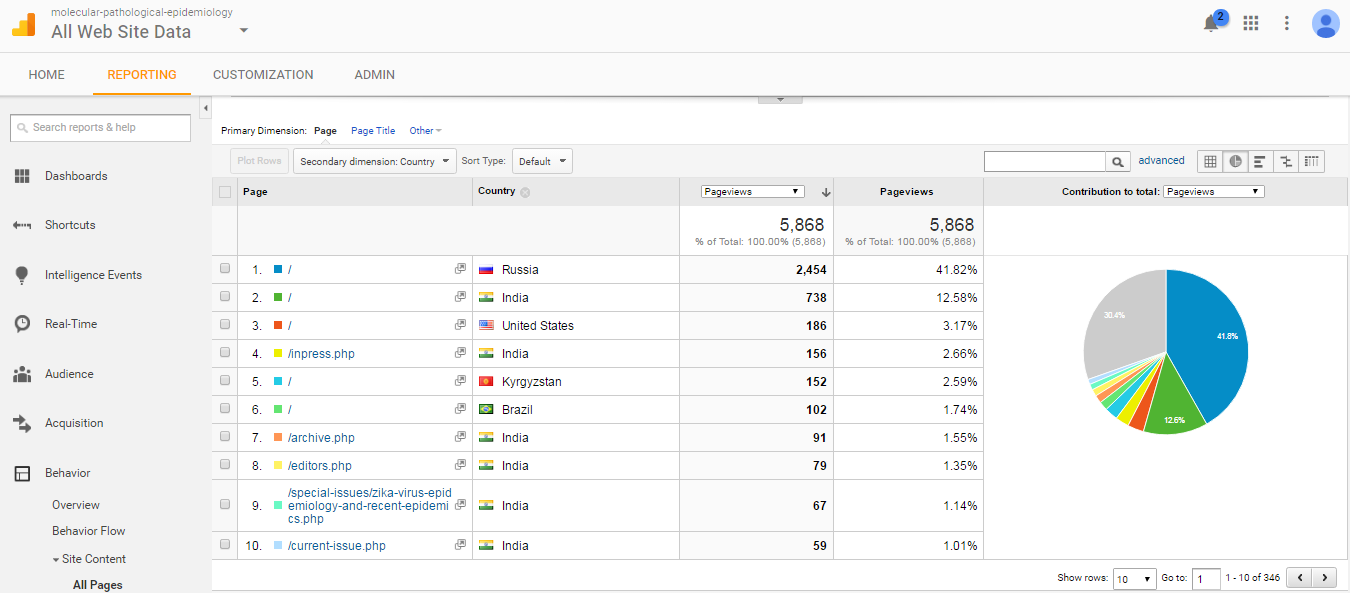Open /inpress.php in new window icon
This screenshot has width=1350, height=593.
click(460, 353)
